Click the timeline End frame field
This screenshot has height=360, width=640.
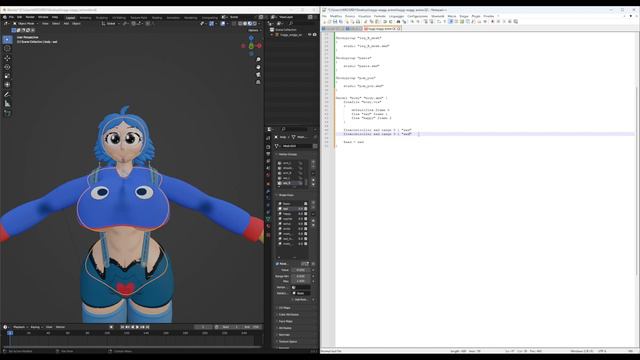252,327
